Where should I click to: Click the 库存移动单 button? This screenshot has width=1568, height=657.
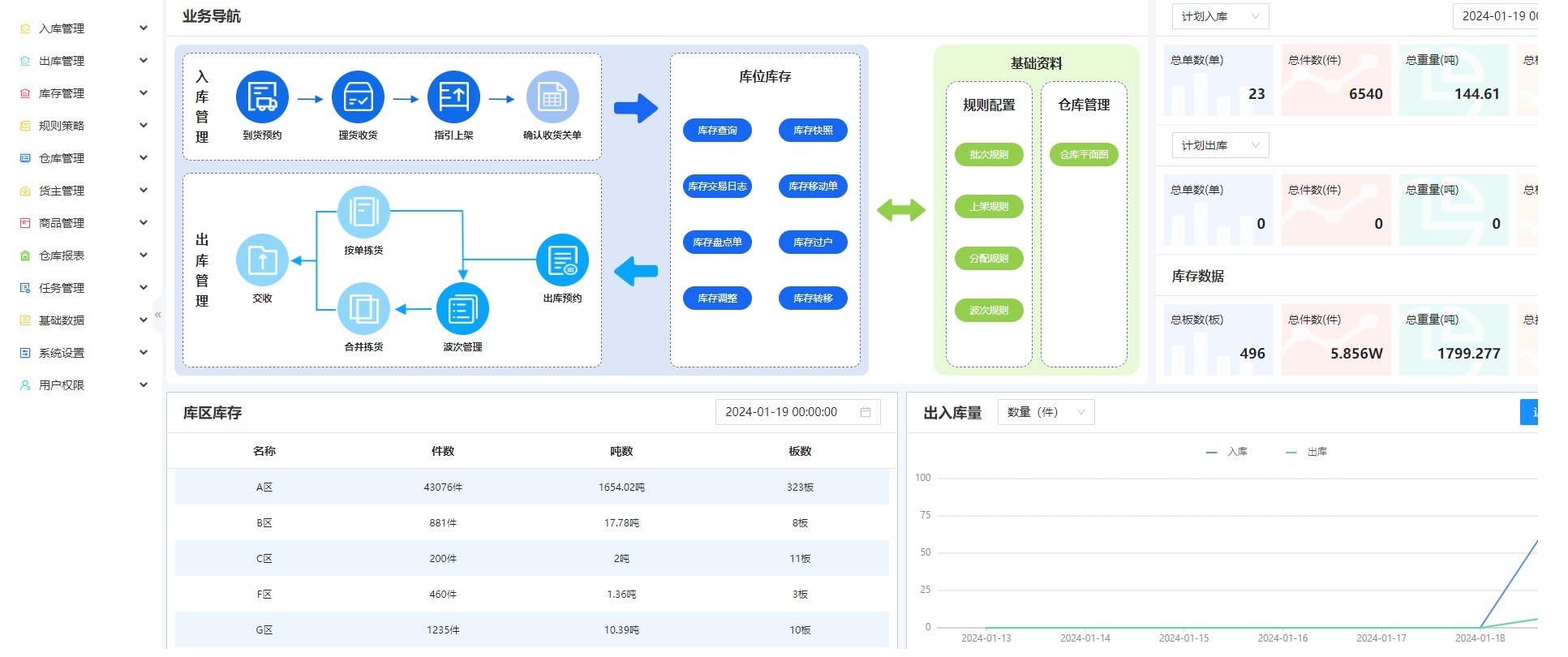point(813,187)
